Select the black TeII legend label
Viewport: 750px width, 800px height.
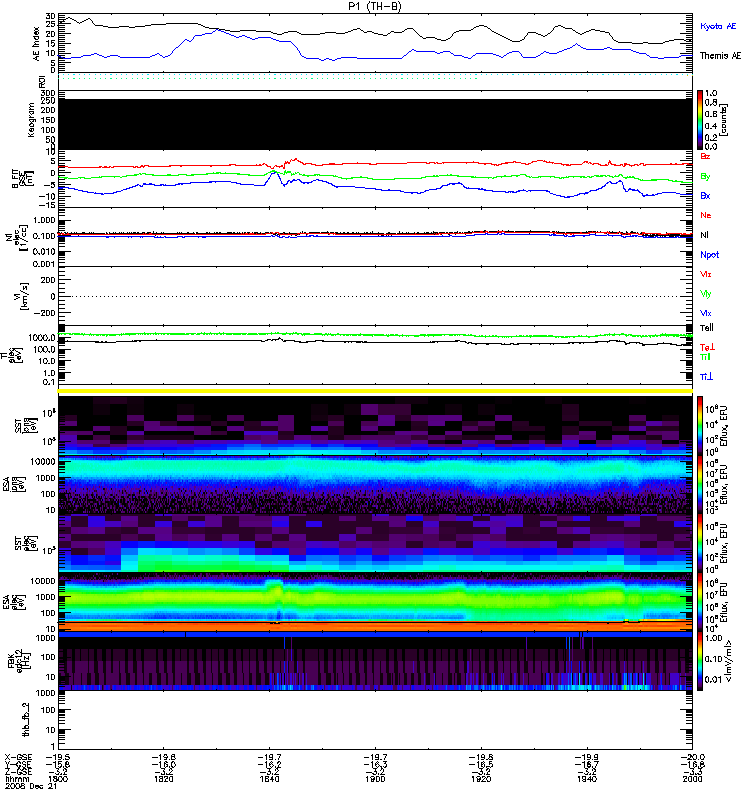tap(707, 328)
